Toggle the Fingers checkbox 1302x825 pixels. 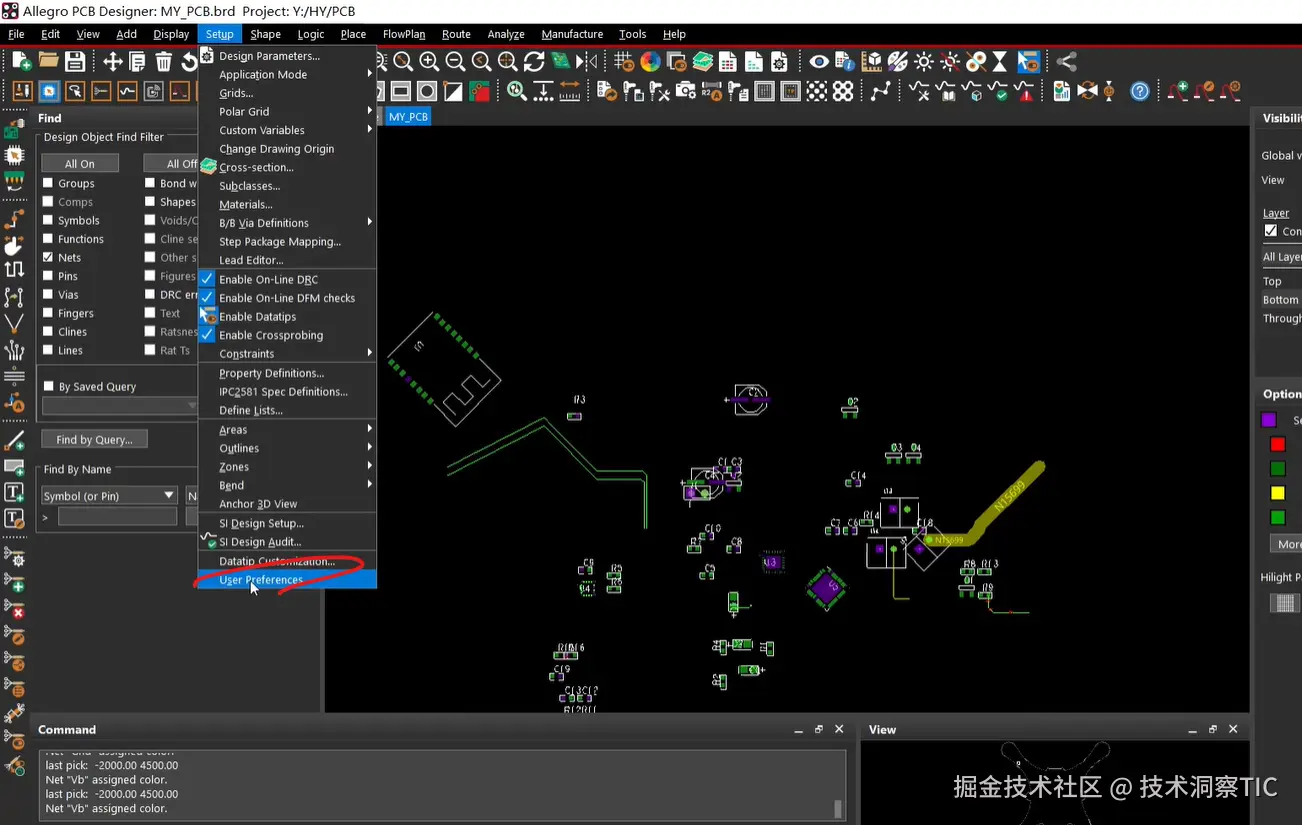[48, 313]
